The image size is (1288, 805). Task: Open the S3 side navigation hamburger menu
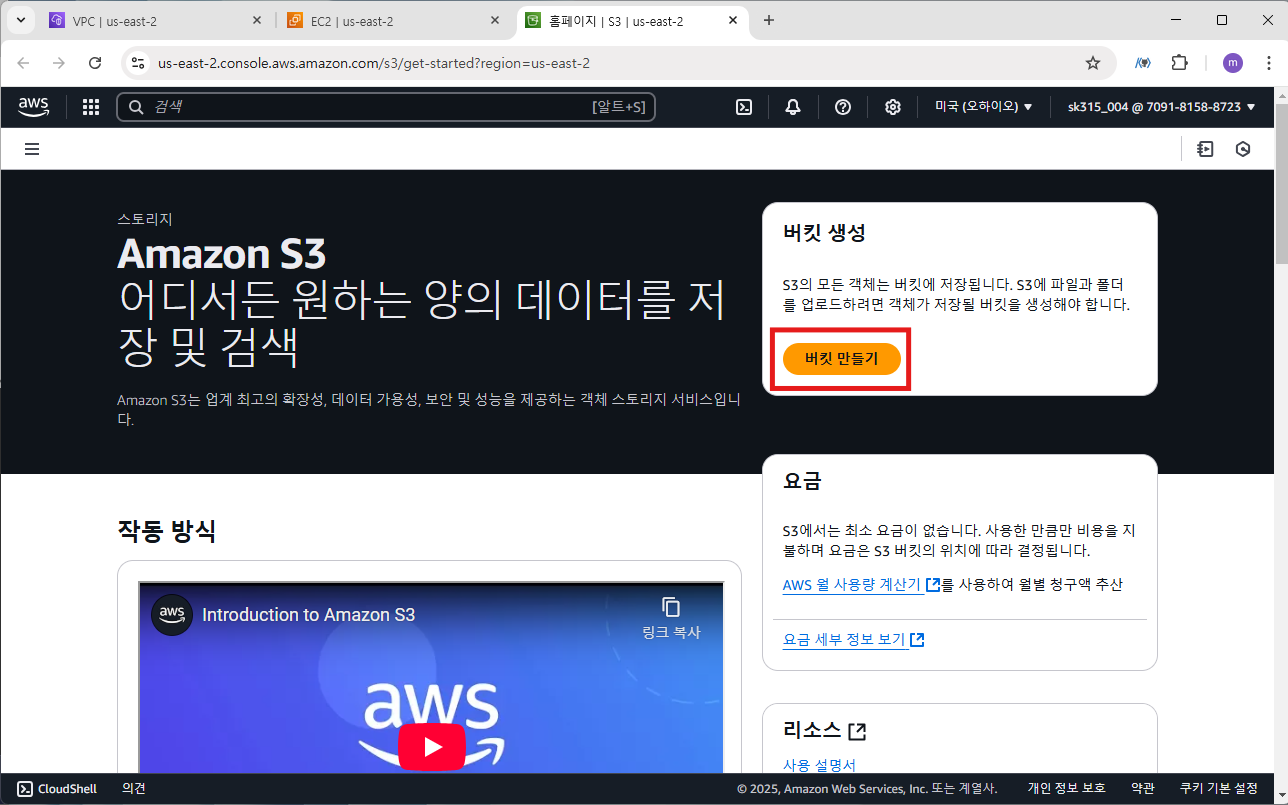tap(32, 149)
